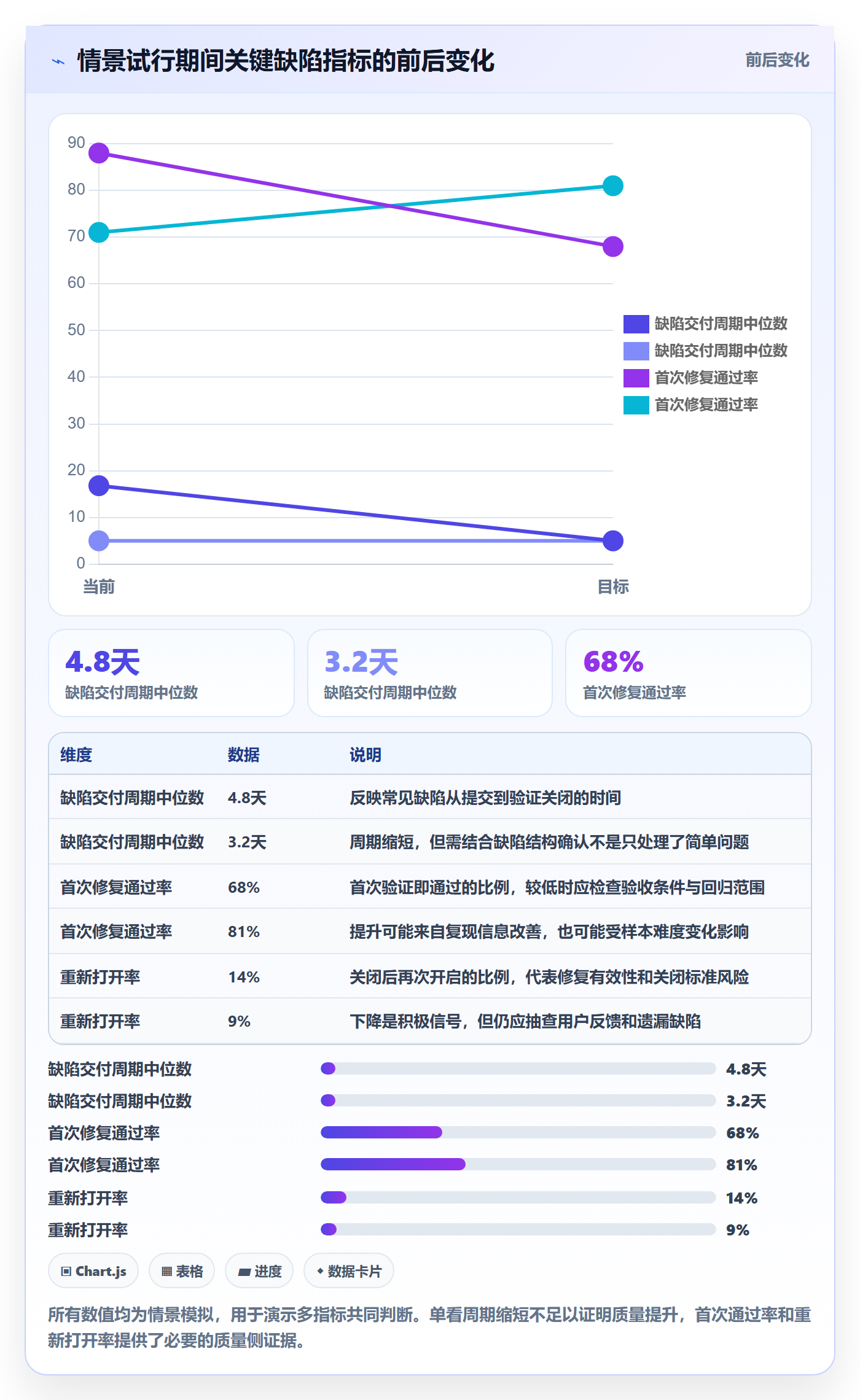Click the progress bar valued 3.2天
The height and width of the screenshot is (1400, 860).
tap(518, 1100)
